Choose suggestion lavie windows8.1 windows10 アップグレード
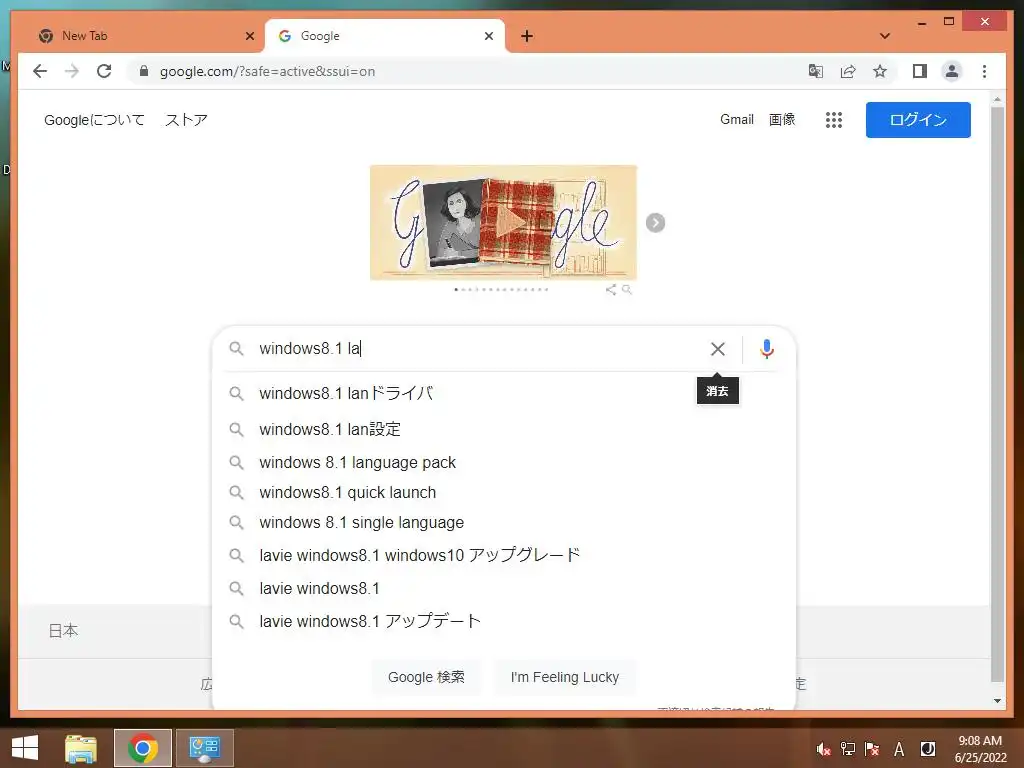 pyautogui.click(x=504, y=555)
